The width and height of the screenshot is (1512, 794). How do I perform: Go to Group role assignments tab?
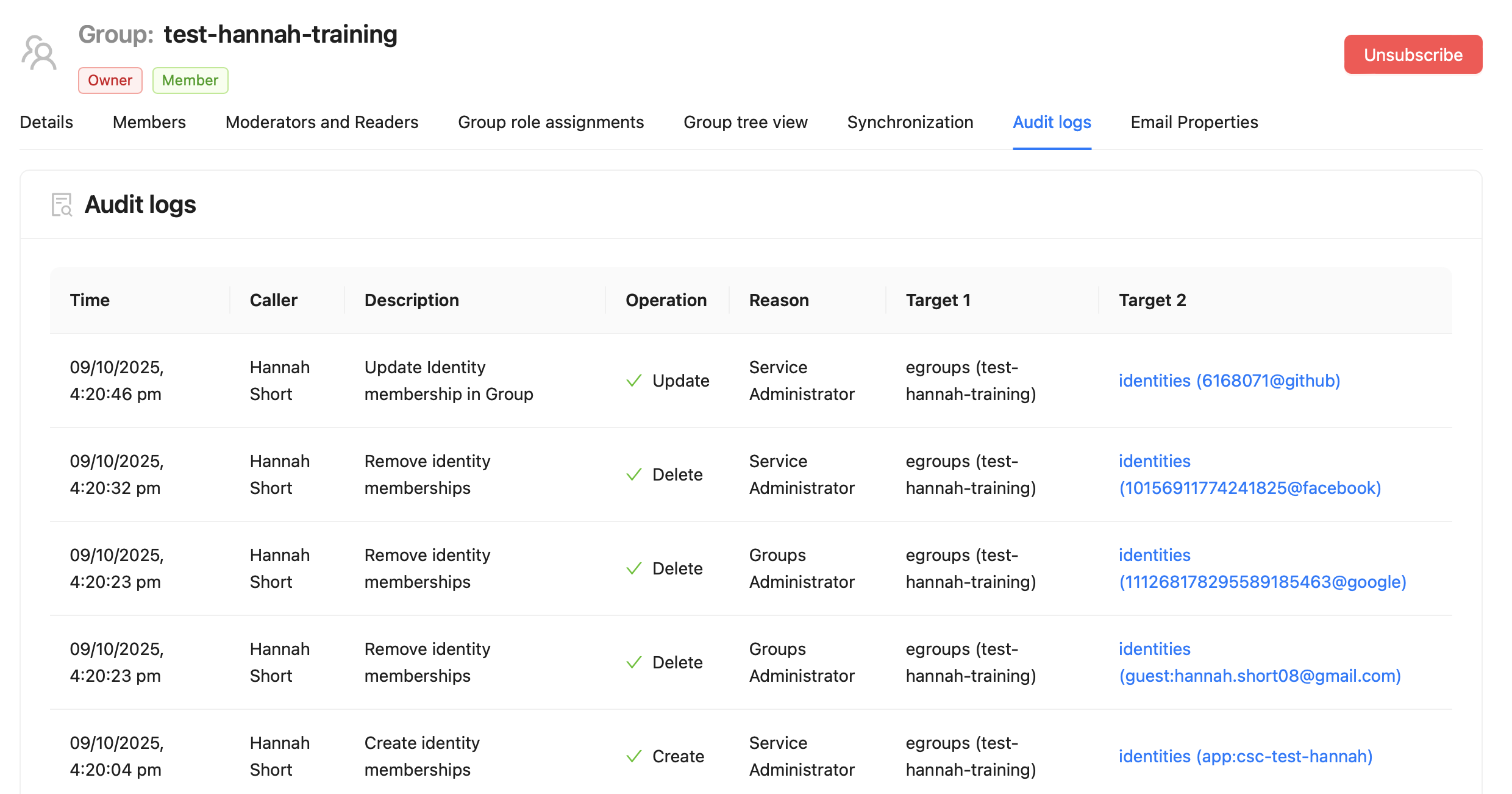click(x=551, y=122)
